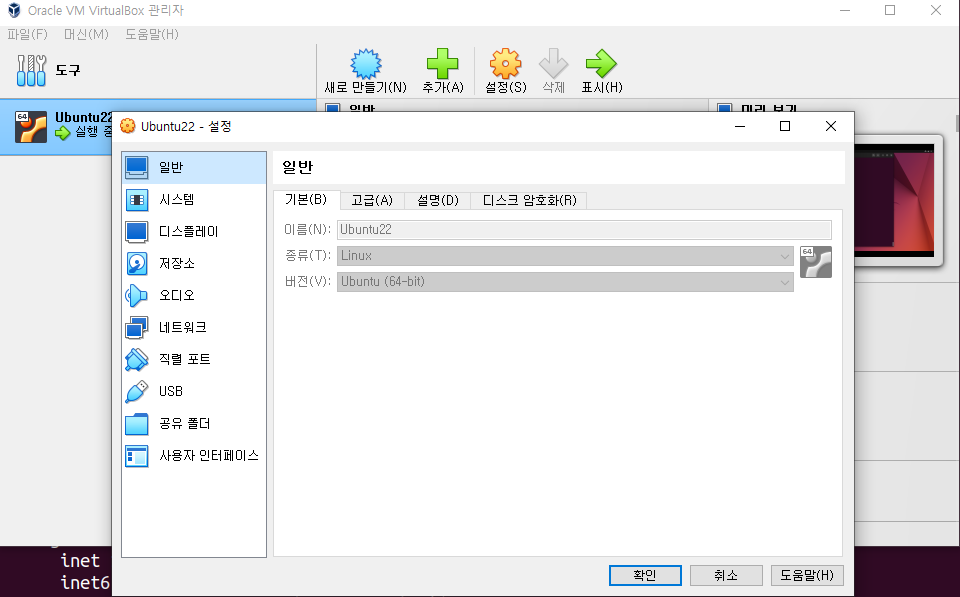The width and height of the screenshot is (960, 597).
Task: Switch to the 고급(A) tab
Action: [x=372, y=200]
